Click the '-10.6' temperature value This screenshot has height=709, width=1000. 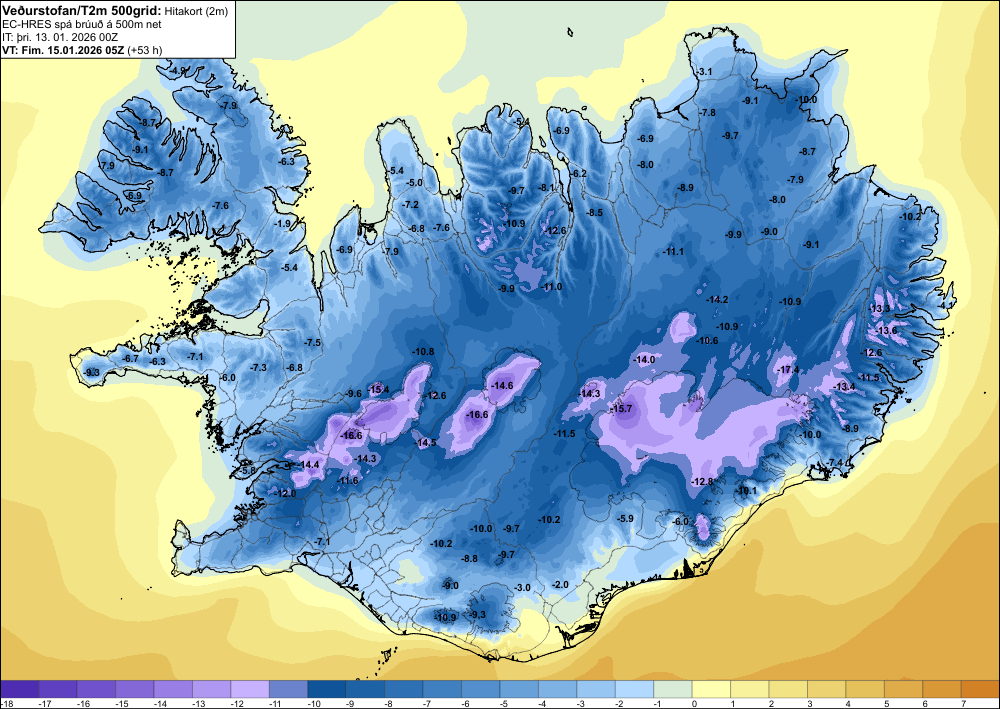coord(707,341)
